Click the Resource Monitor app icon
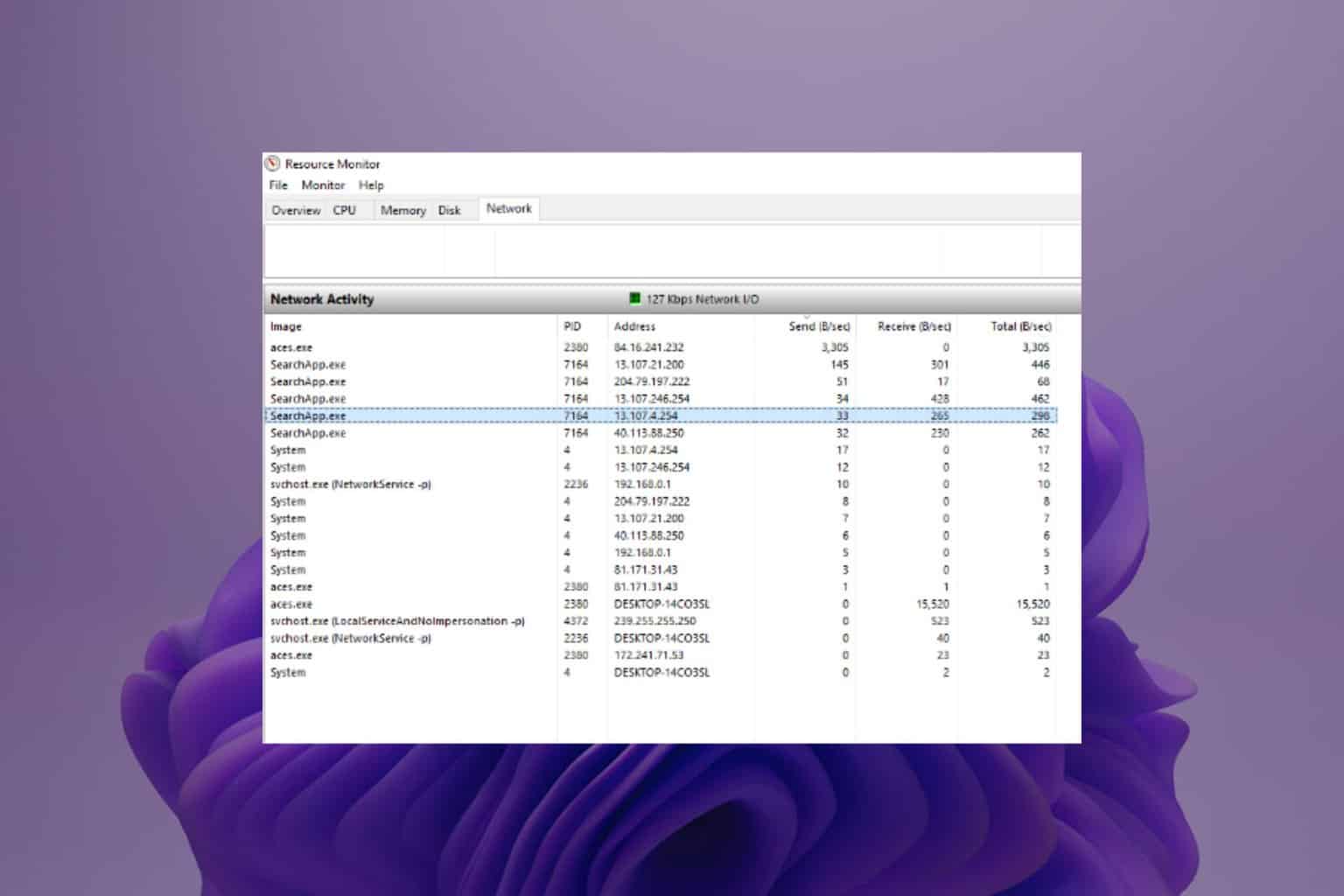 pyautogui.click(x=273, y=164)
